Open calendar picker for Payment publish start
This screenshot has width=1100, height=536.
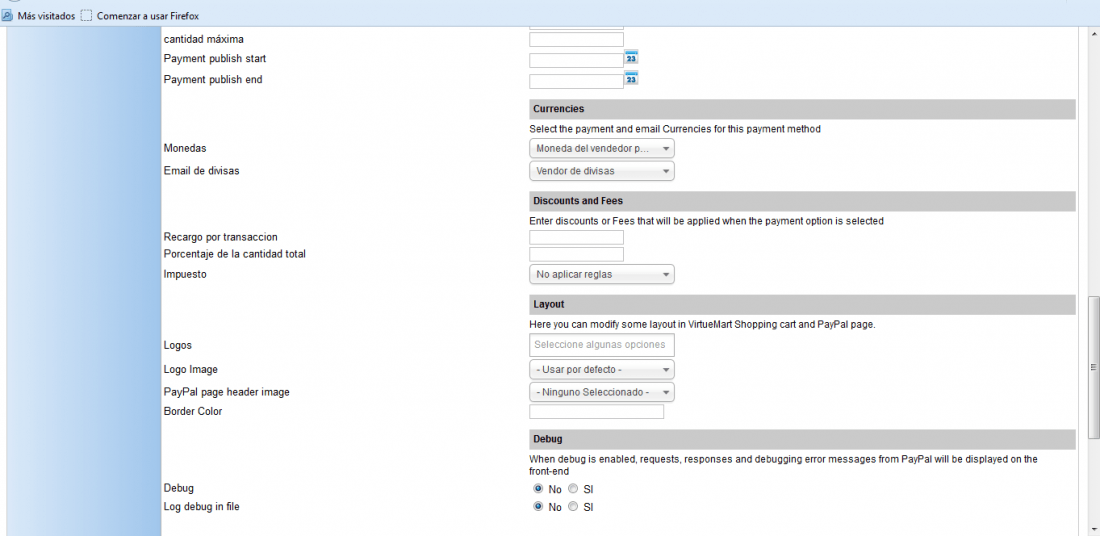(631, 58)
